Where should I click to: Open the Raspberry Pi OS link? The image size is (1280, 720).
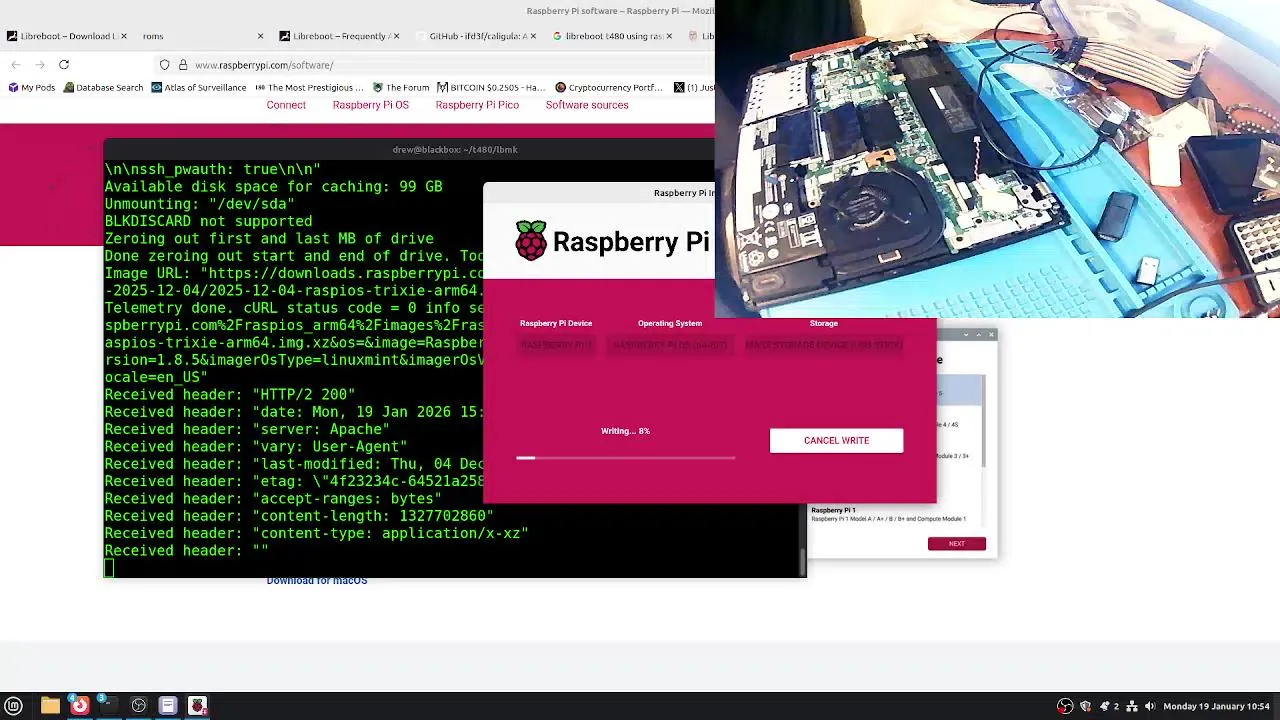371,105
